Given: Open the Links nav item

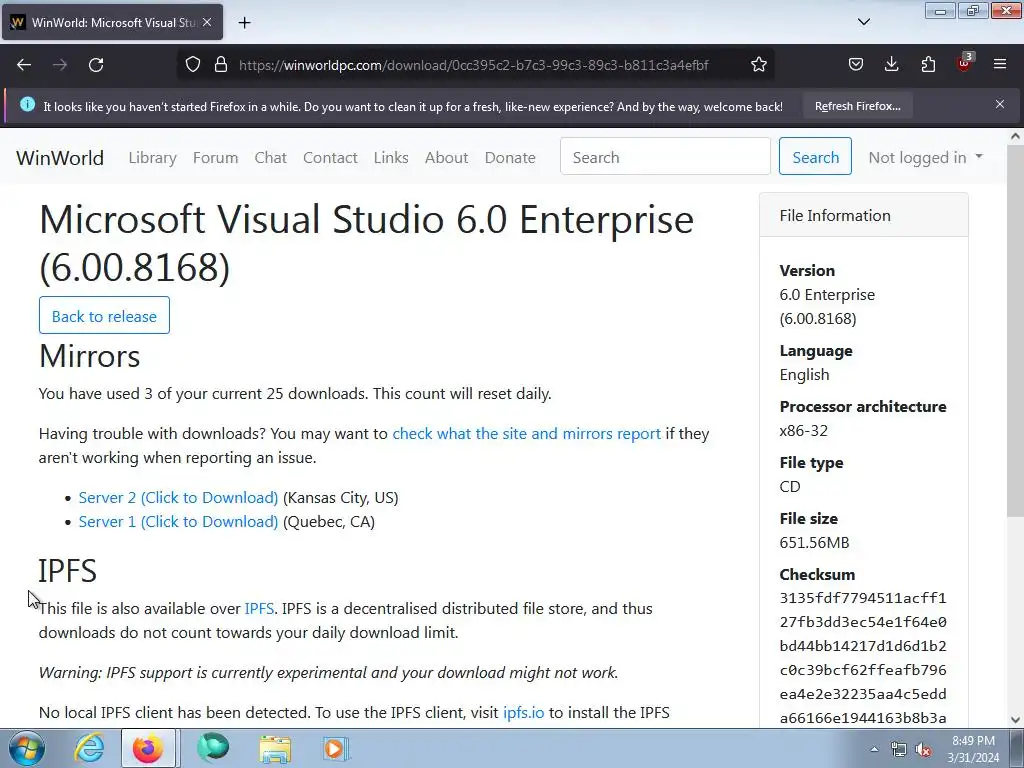Looking at the screenshot, I should (391, 157).
